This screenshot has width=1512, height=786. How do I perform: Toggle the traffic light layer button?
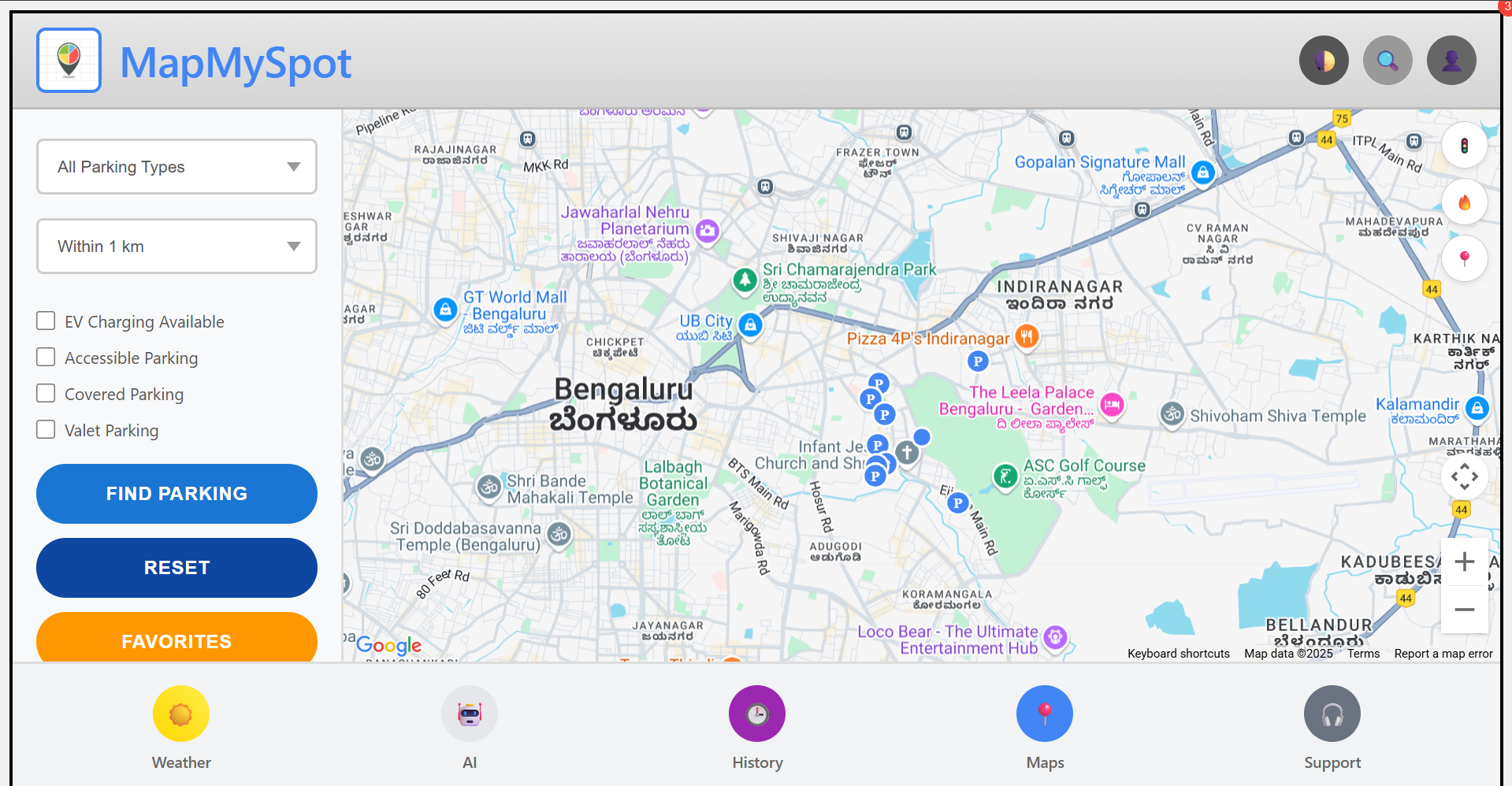tap(1465, 146)
